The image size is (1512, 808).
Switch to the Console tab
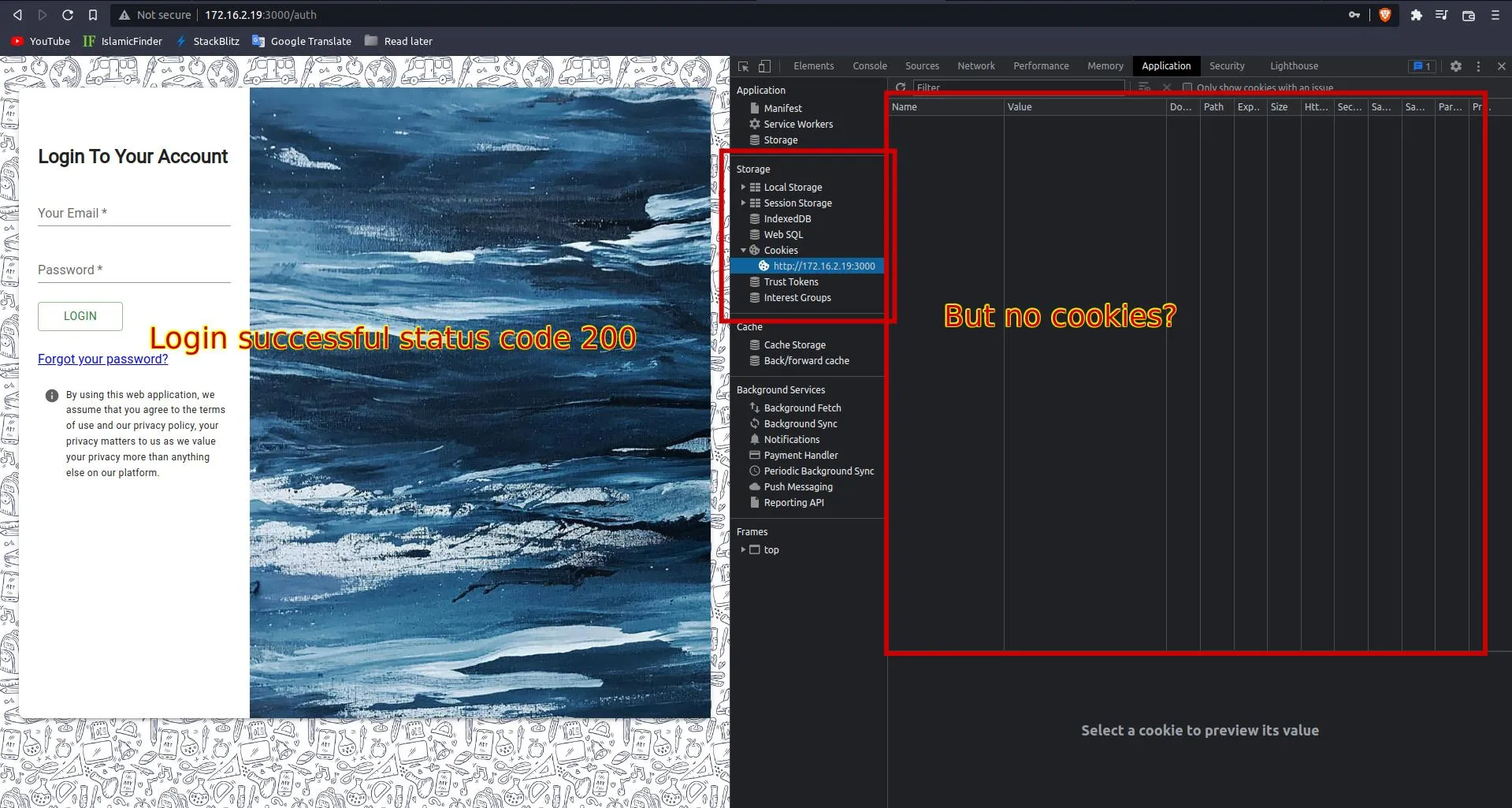click(870, 66)
